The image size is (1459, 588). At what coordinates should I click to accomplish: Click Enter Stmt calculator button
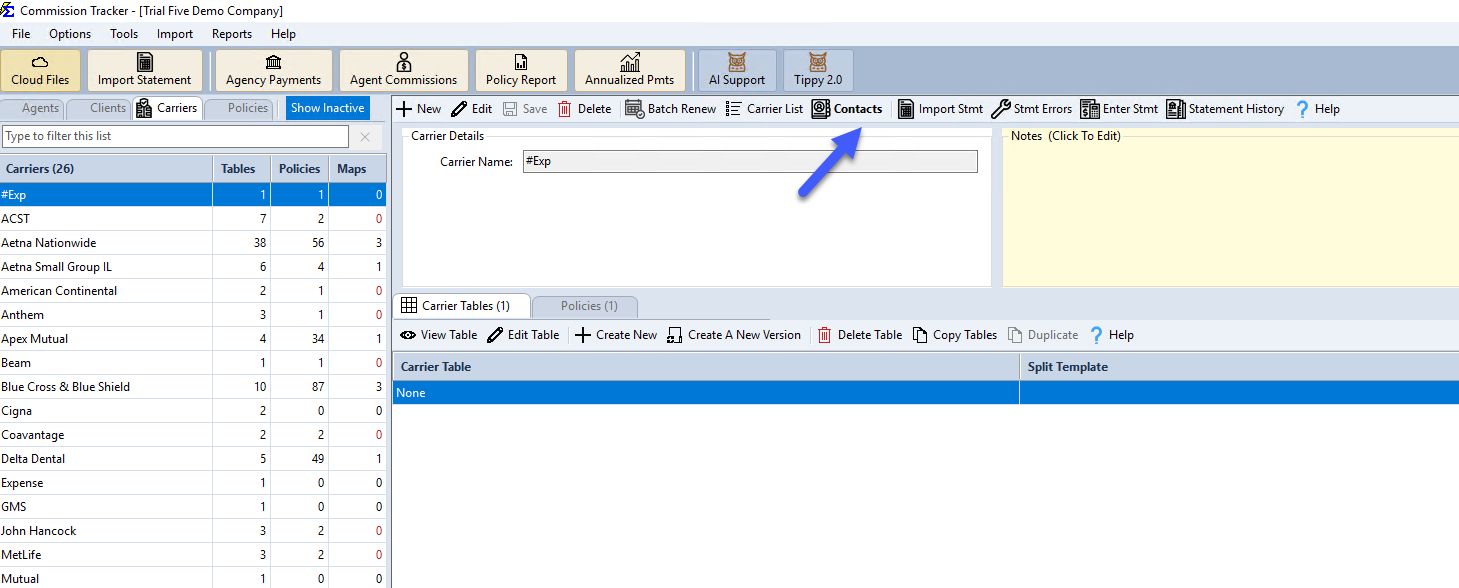click(x=1120, y=109)
